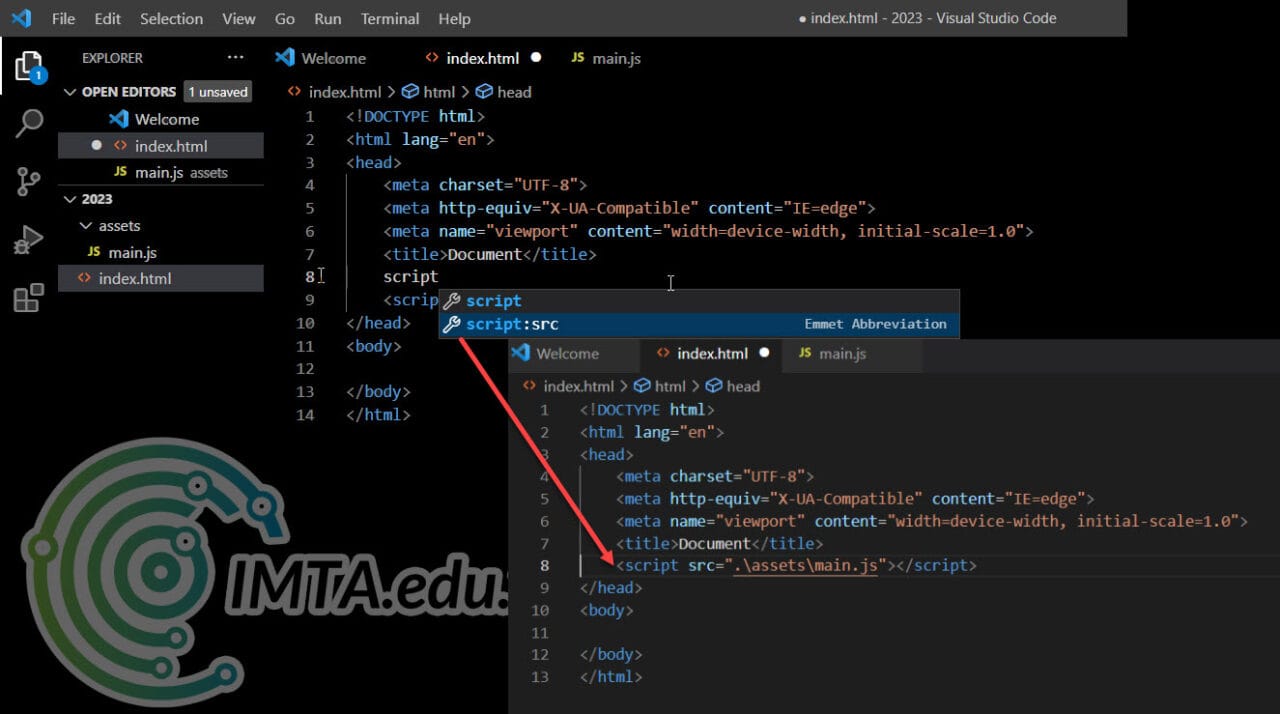Open main.js in the assets folder tree
1280x714 pixels.
click(x=132, y=252)
